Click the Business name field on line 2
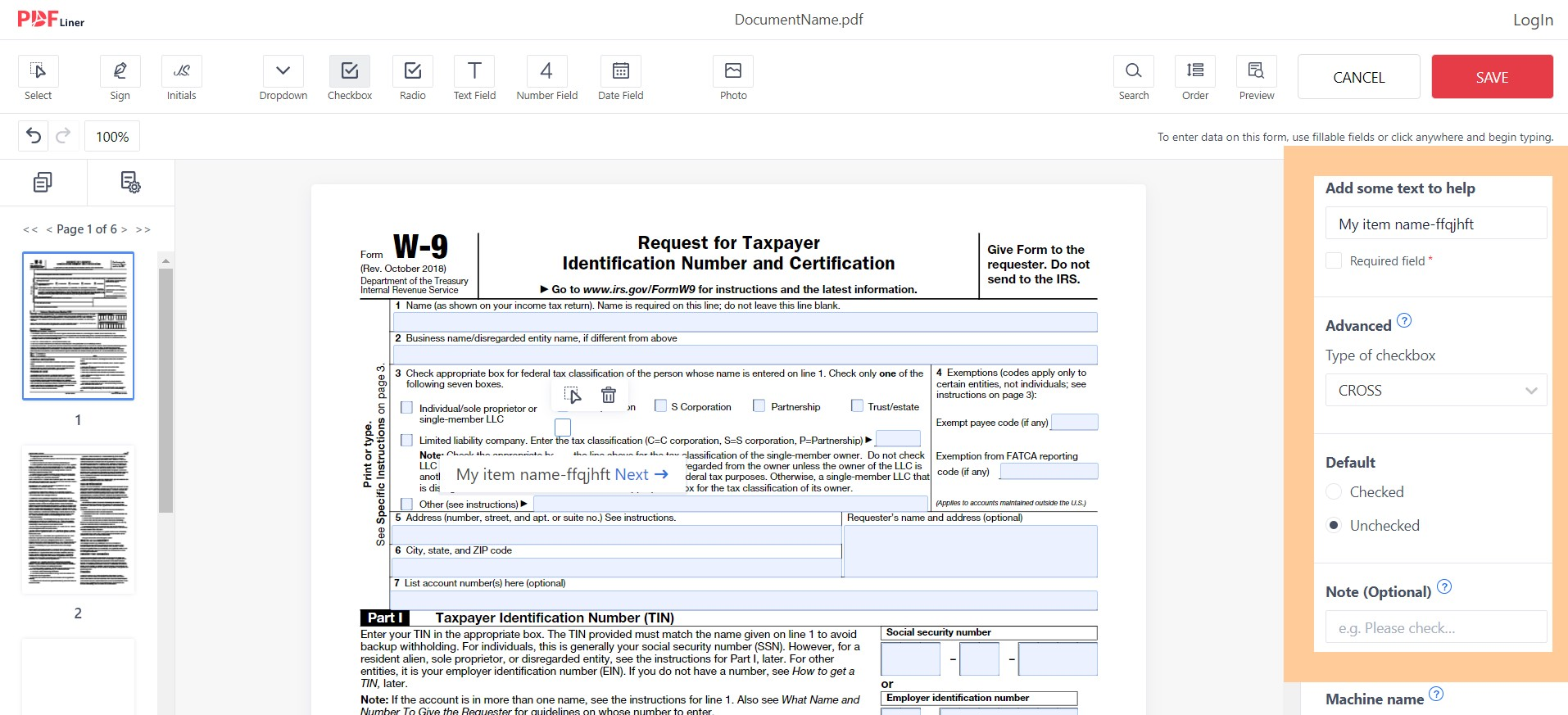 745,355
